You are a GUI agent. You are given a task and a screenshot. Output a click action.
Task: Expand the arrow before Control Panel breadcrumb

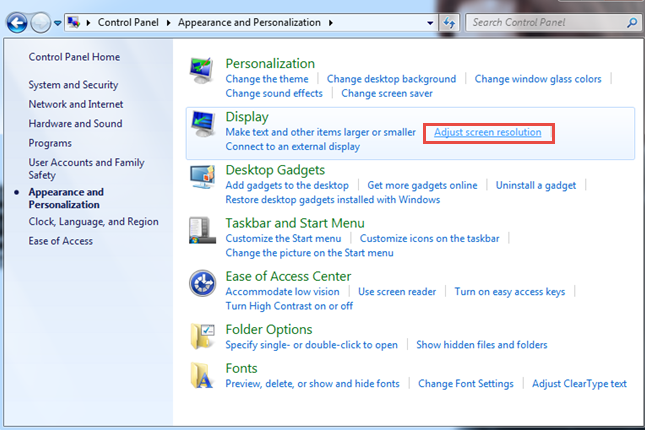tap(88, 23)
